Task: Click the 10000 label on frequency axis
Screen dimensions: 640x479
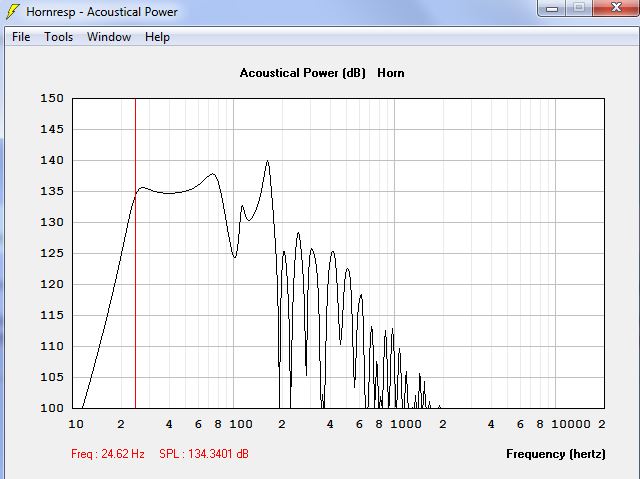Action: [x=571, y=424]
